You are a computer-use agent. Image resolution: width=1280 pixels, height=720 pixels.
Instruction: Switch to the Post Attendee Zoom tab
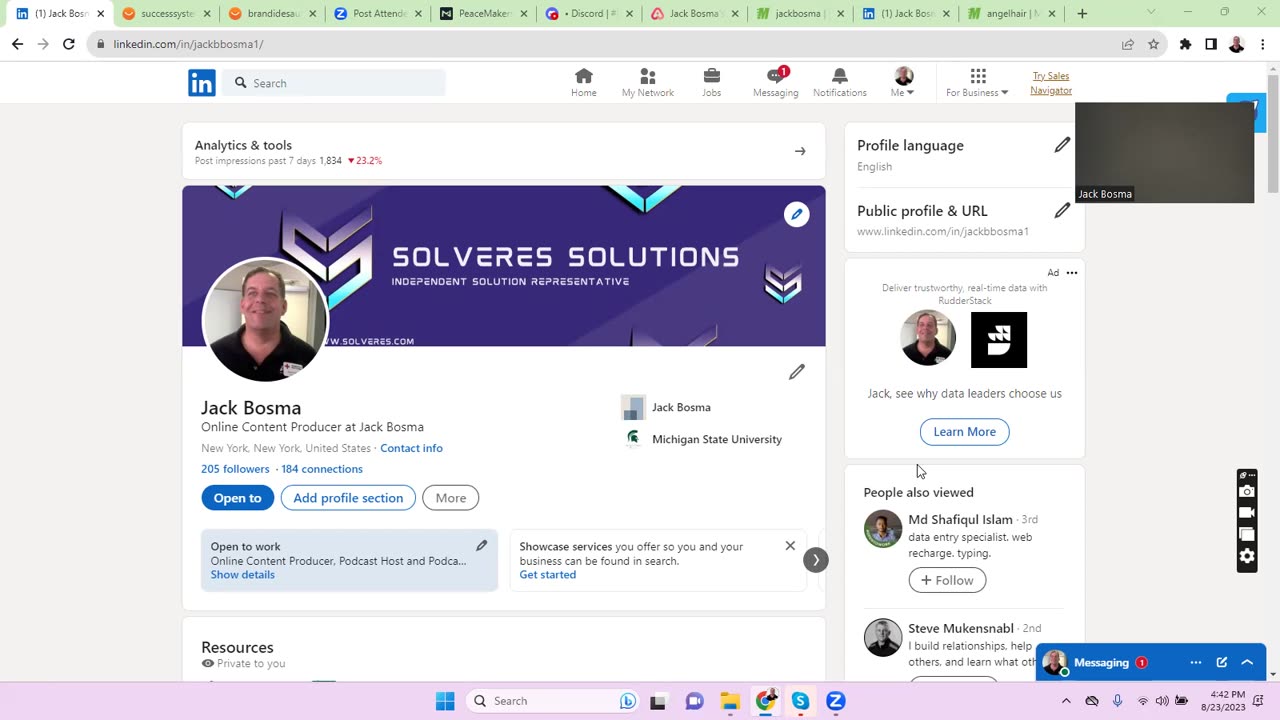[379, 14]
